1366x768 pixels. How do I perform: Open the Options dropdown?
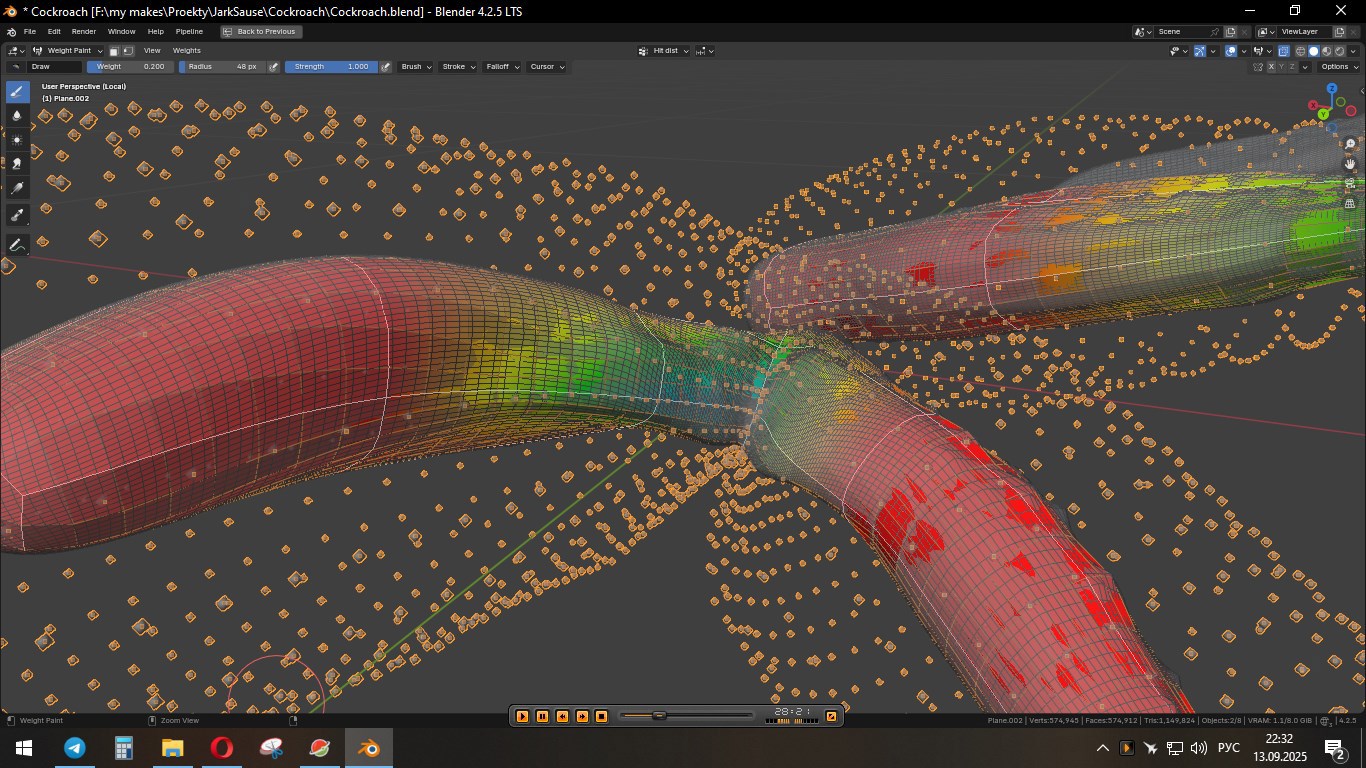(1338, 67)
